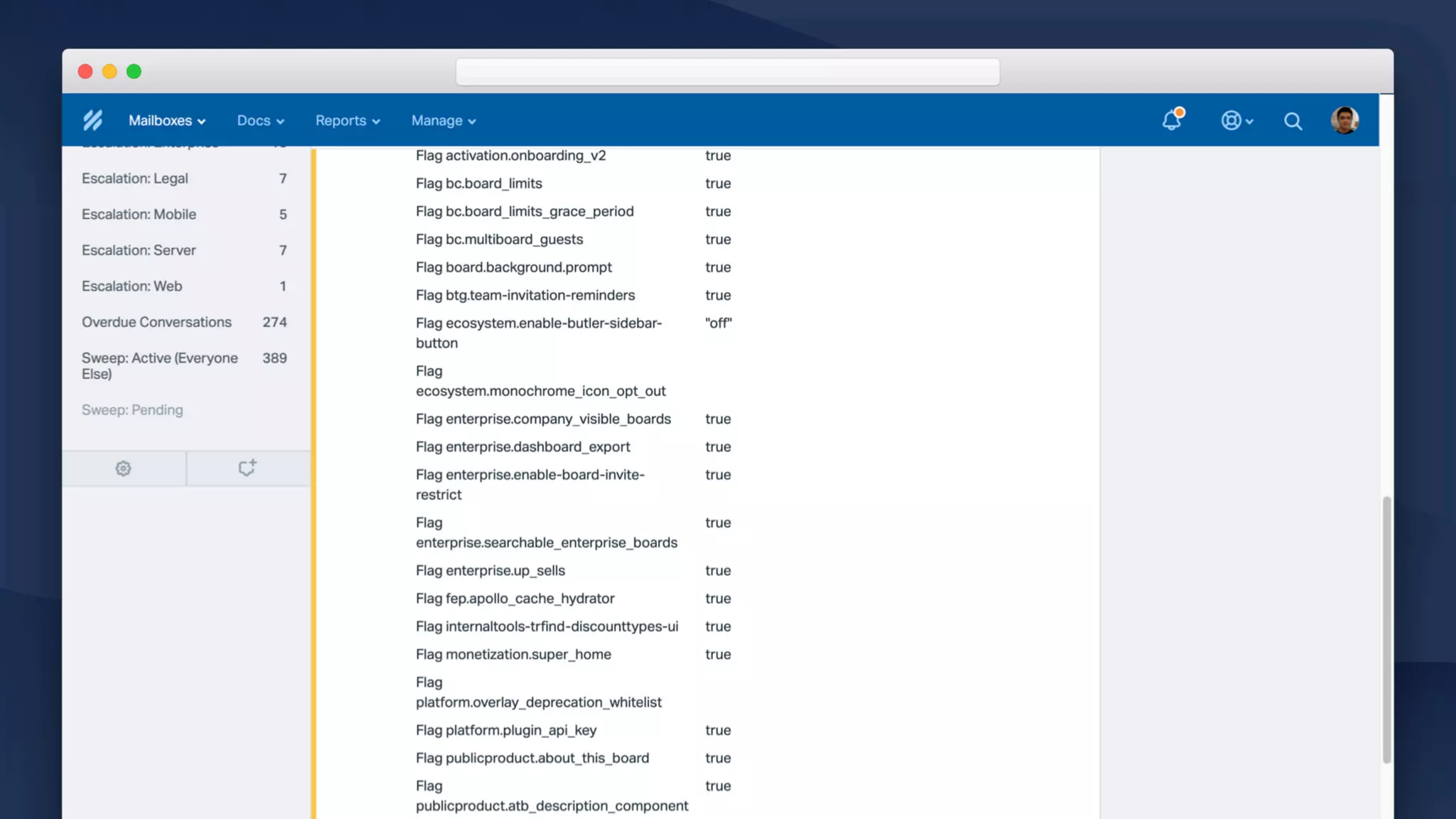
Task: Open mailbox settings gear icon
Action: tap(123, 469)
